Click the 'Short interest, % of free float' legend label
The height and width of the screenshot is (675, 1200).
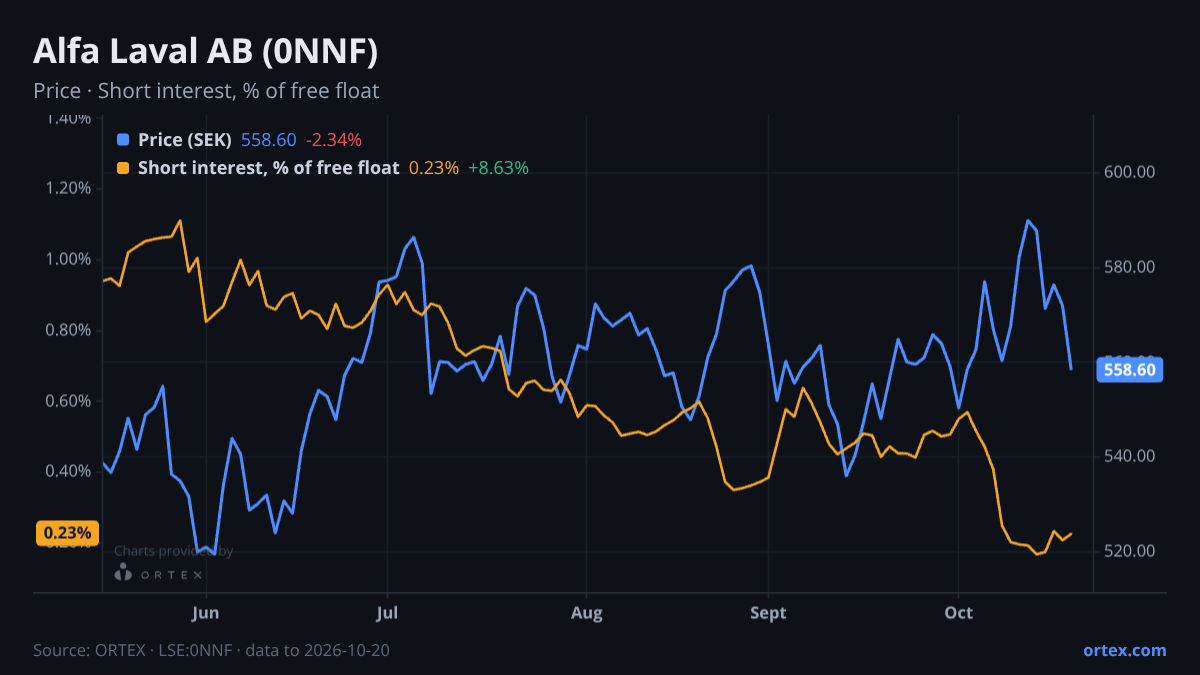tap(268, 168)
